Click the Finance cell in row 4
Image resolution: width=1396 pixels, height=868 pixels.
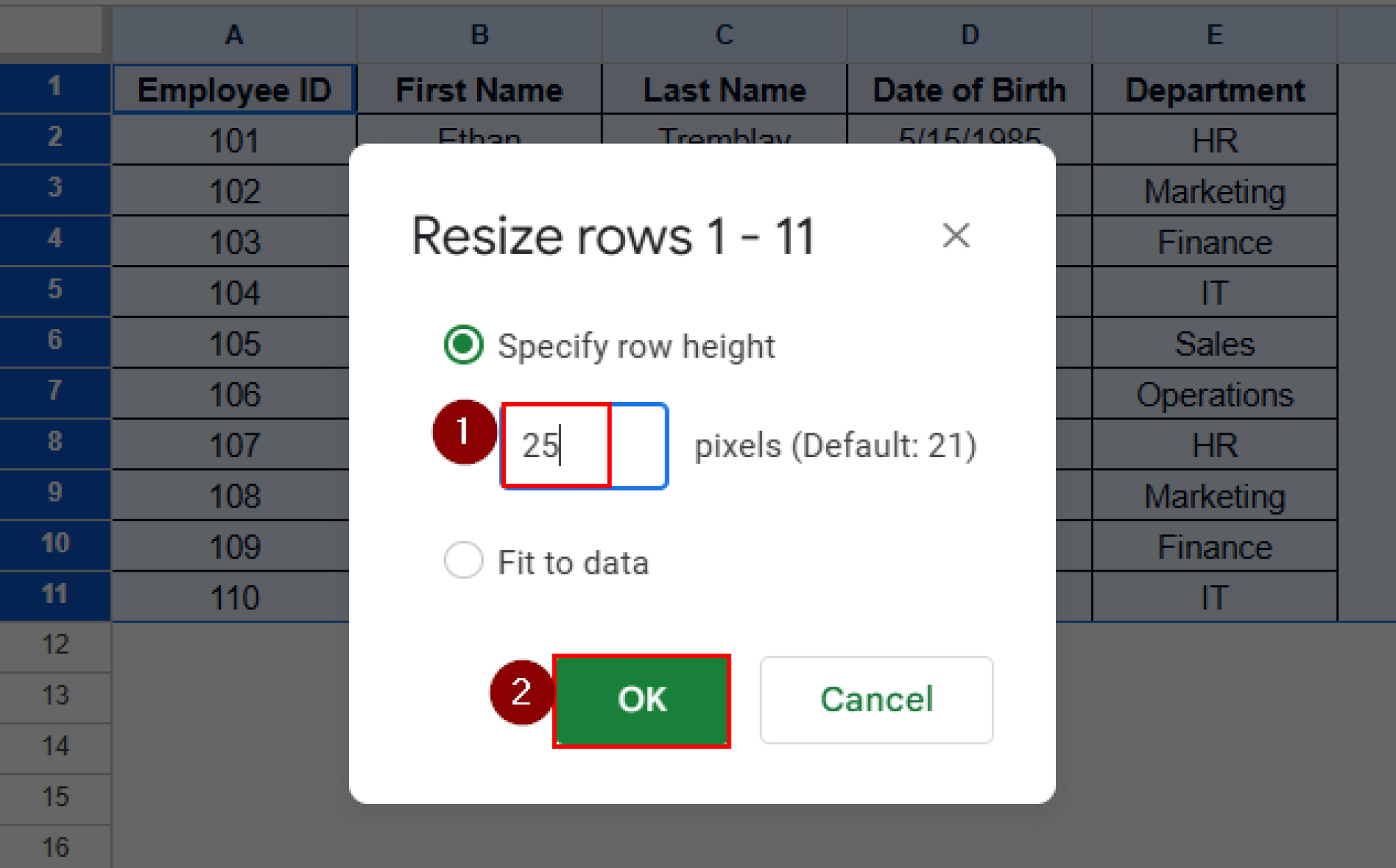1215,242
